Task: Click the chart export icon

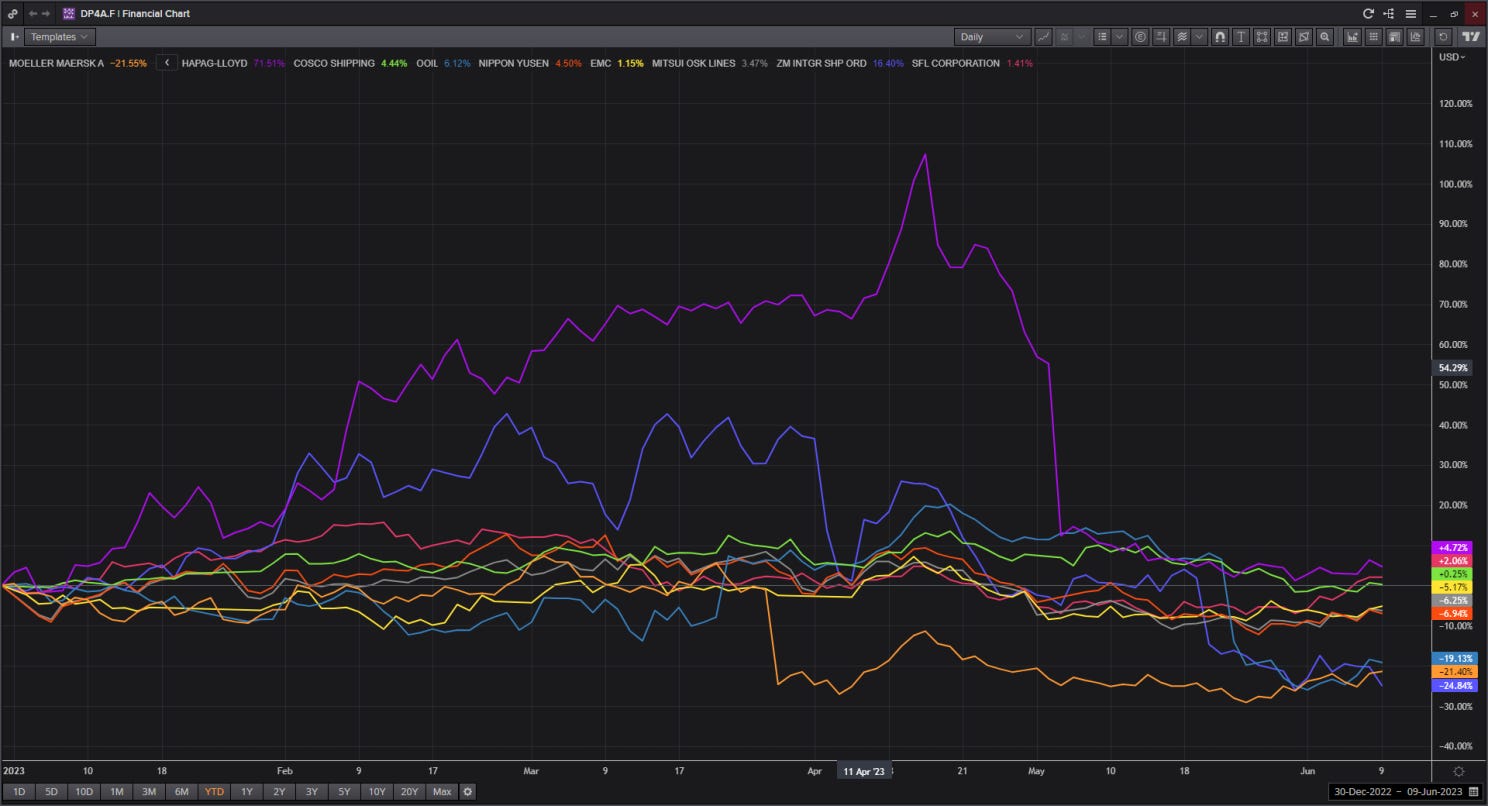Action: [x=1416, y=37]
